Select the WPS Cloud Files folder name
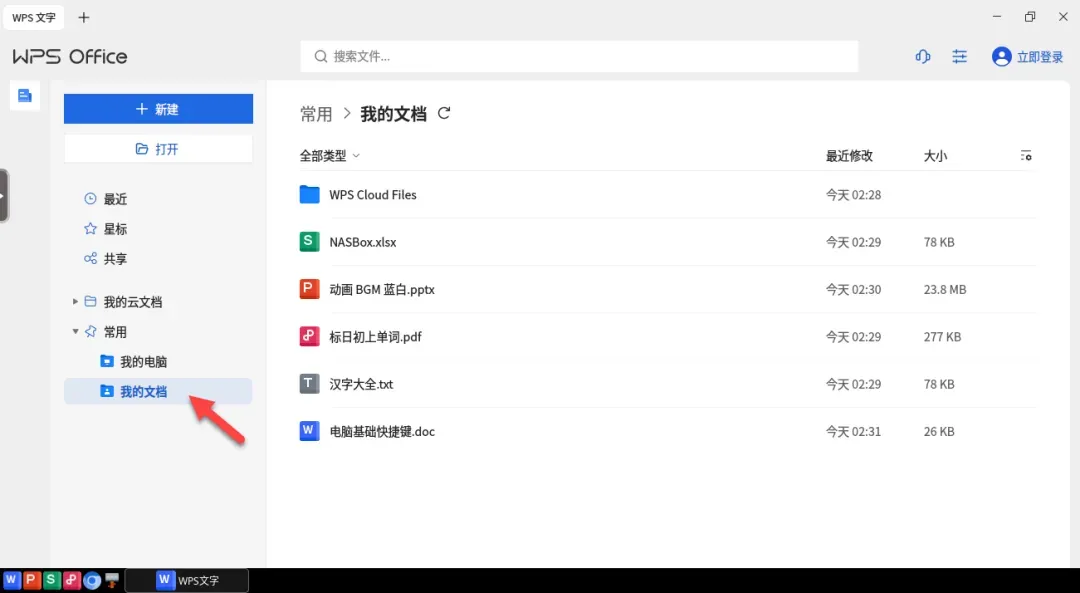The height and width of the screenshot is (593, 1080). coord(373,195)
